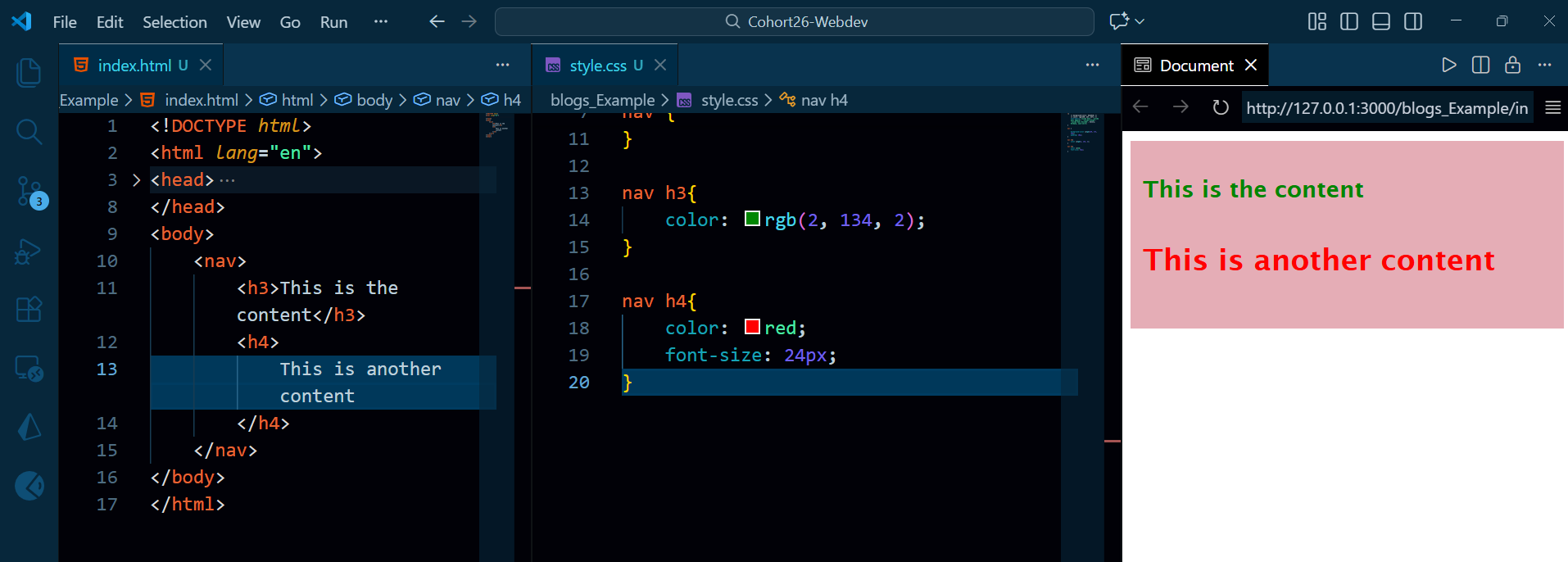1568x562 pixels.
Task: Toggle bottom Panel visibility
Action: pos(1381,21)
